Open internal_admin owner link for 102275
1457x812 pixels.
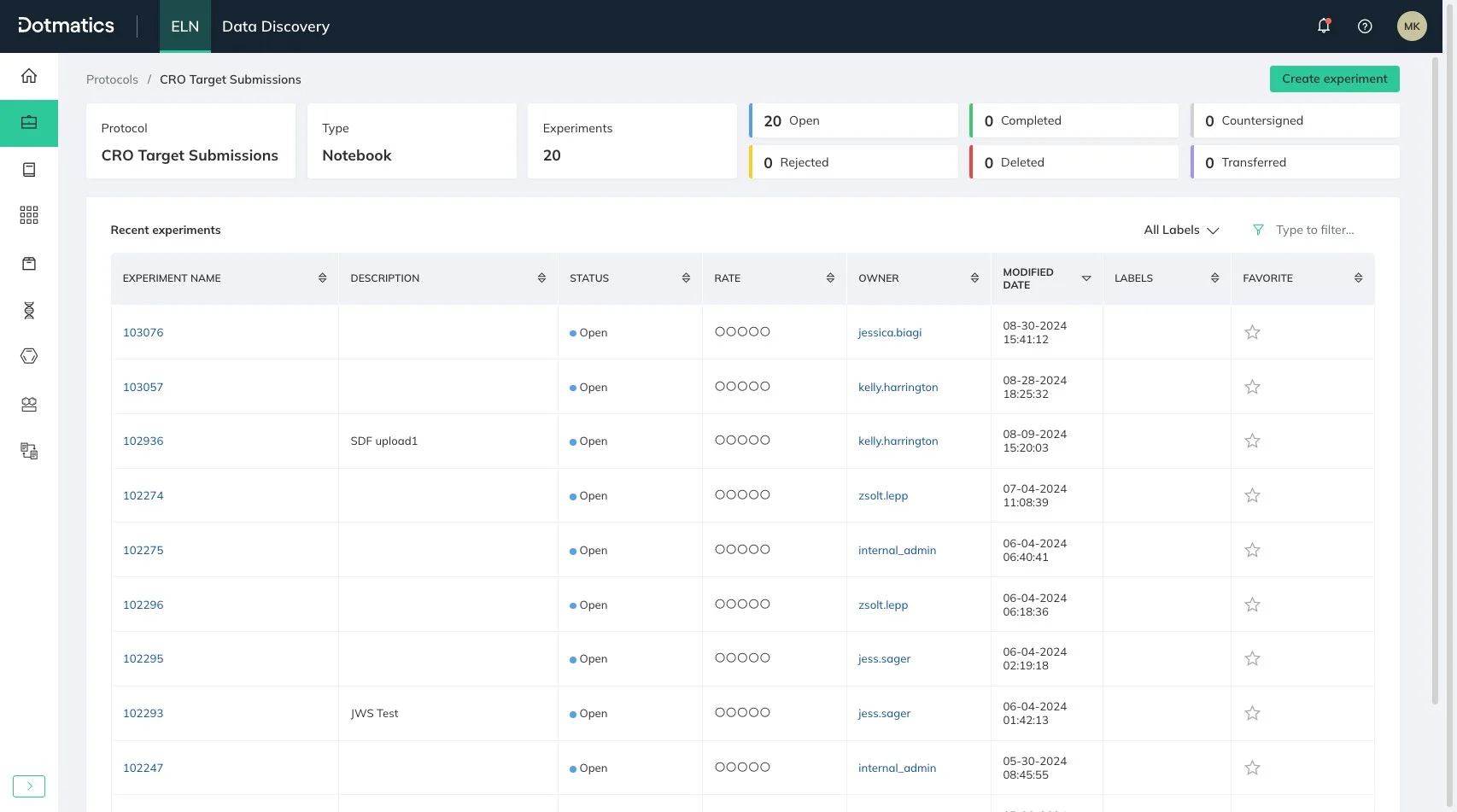coord(897,550)
